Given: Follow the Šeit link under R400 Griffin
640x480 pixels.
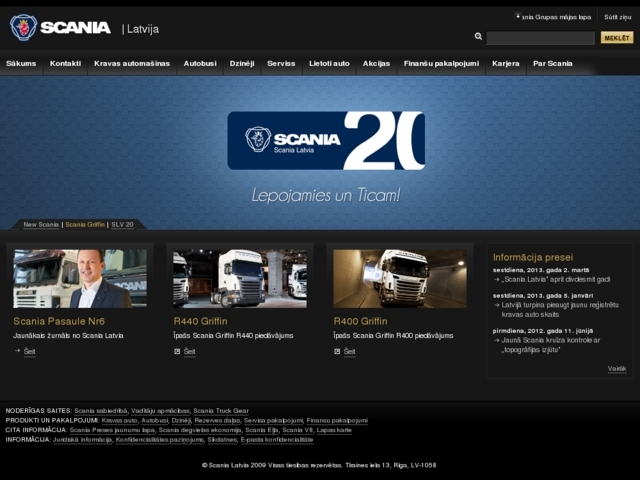Looking at the screenshot, I should tap(349, 351).
